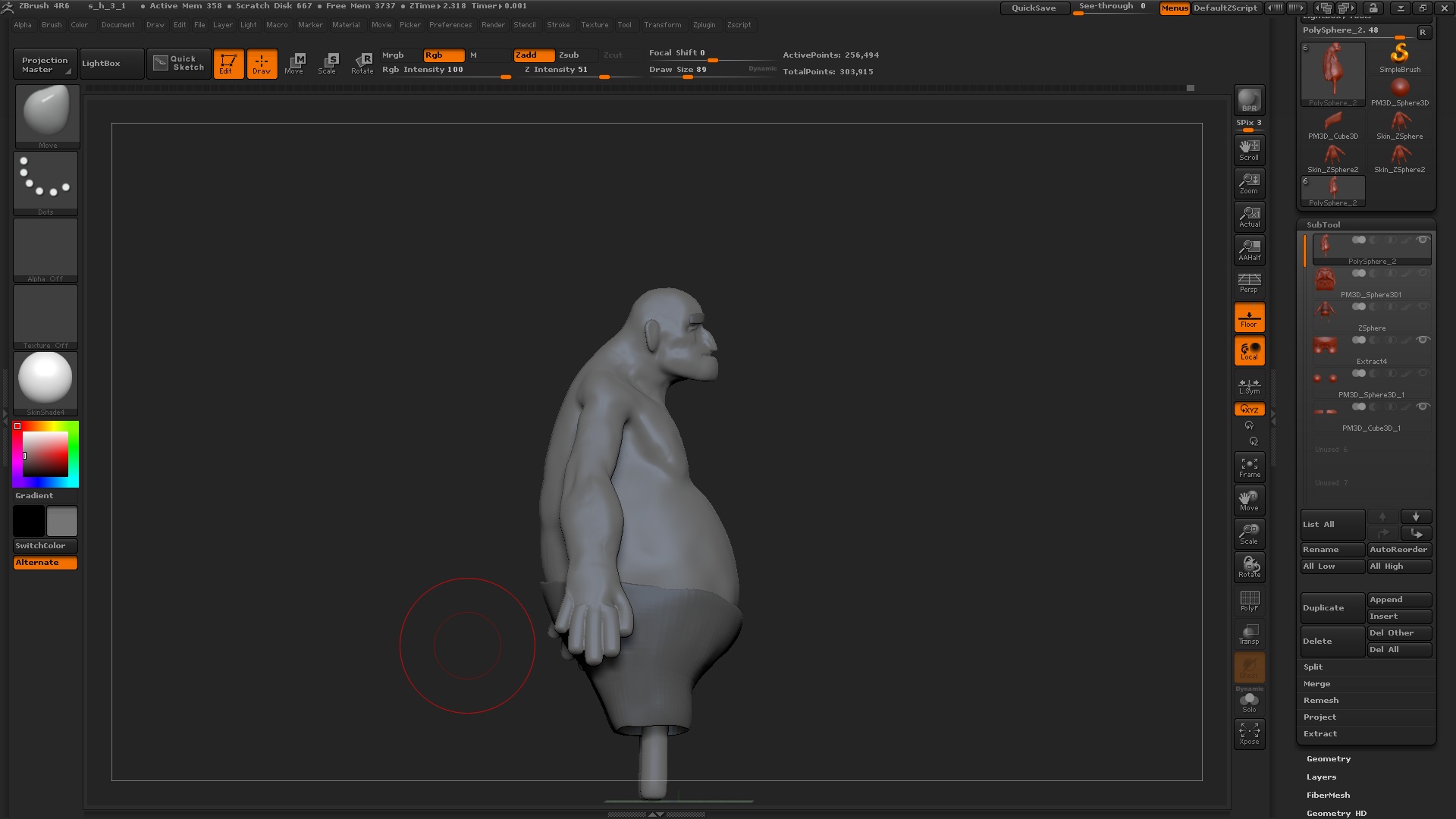Open the Zplugin menu
The height and width of the screenshot is (819, 1456).
(x=704, y=25)
